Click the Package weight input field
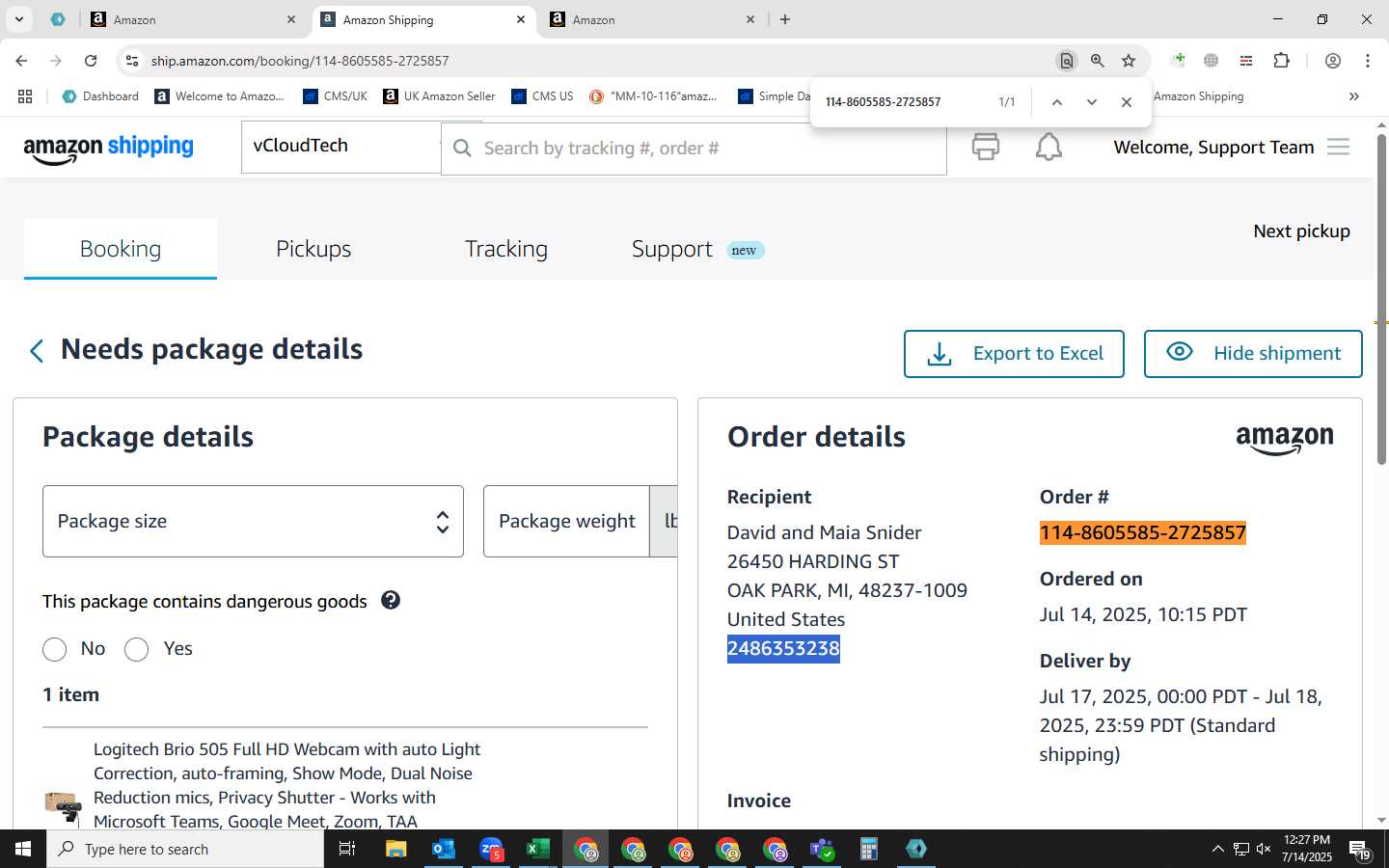This screenshot has width=1389, height=868. (566, 521)
